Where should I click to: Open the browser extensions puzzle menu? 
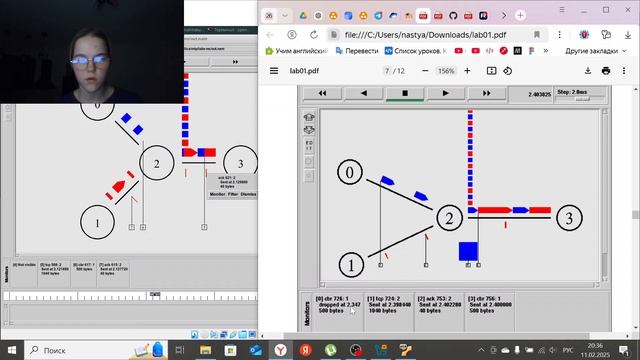(x=606, y=35)
